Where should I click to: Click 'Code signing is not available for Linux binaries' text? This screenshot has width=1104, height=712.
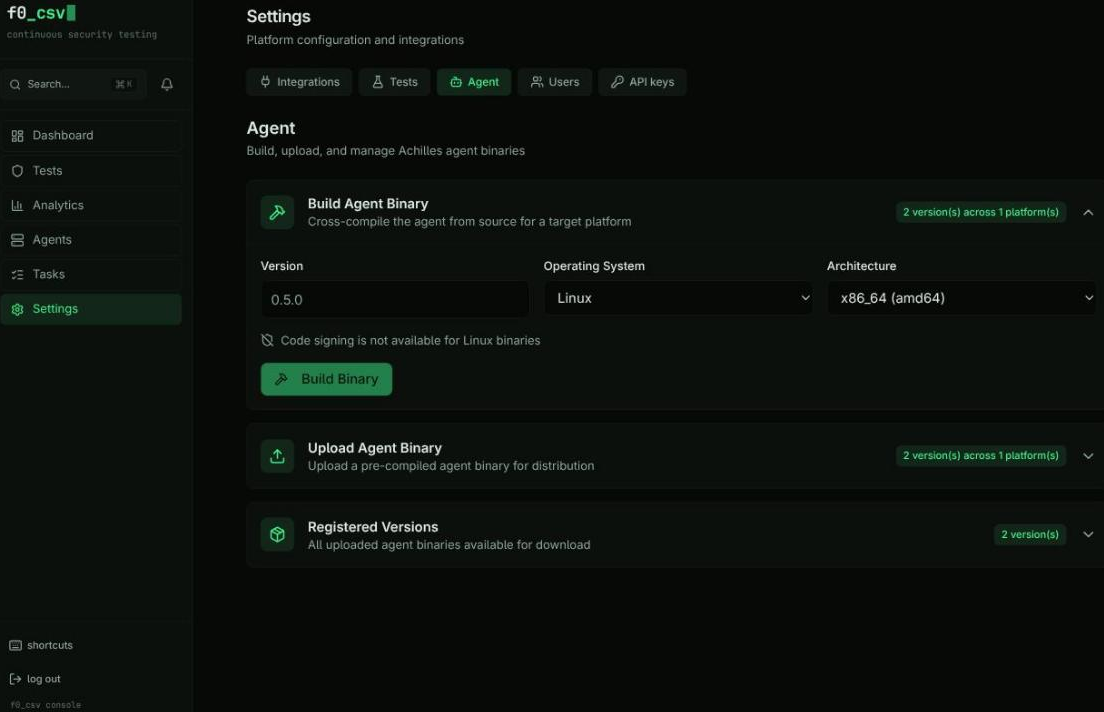tap(410, 340)
